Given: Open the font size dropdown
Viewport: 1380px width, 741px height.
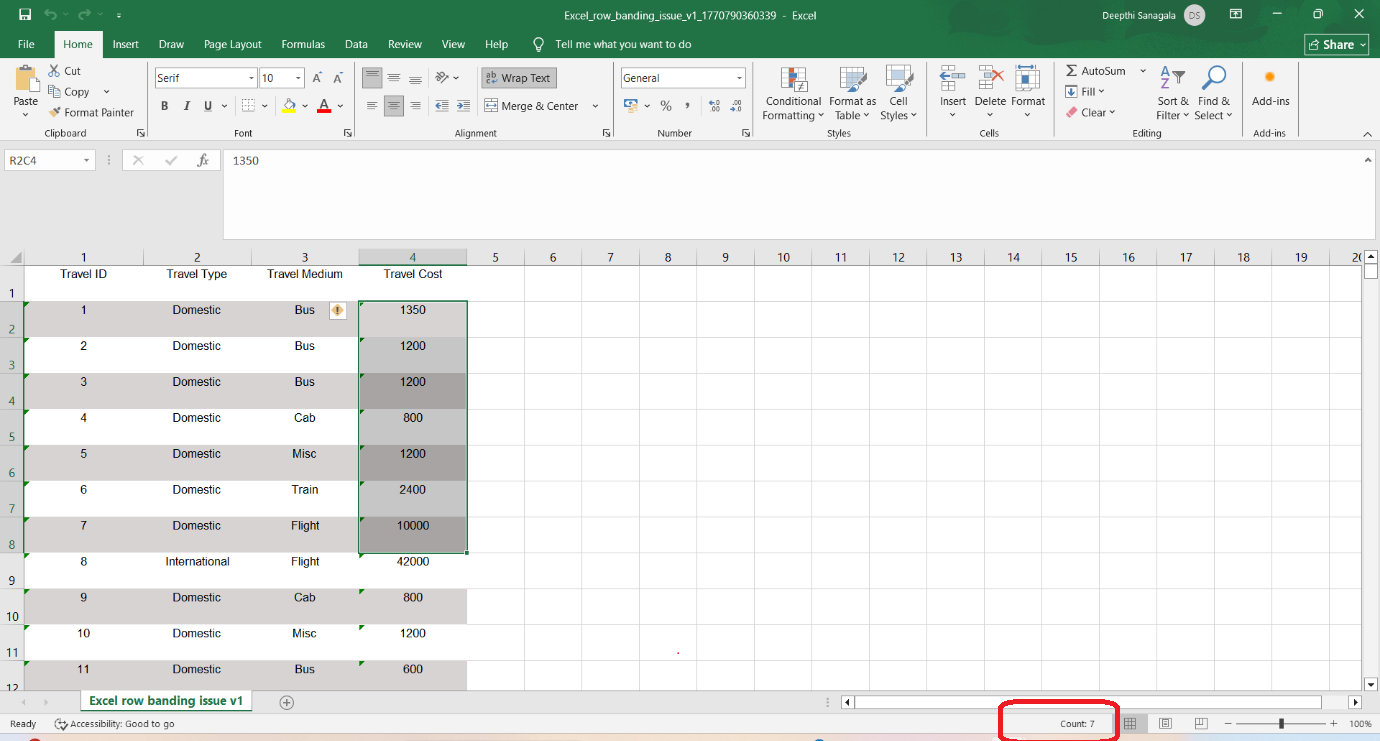Looking at the screenshot, I should pyautogui.click(x=298, y=78).
